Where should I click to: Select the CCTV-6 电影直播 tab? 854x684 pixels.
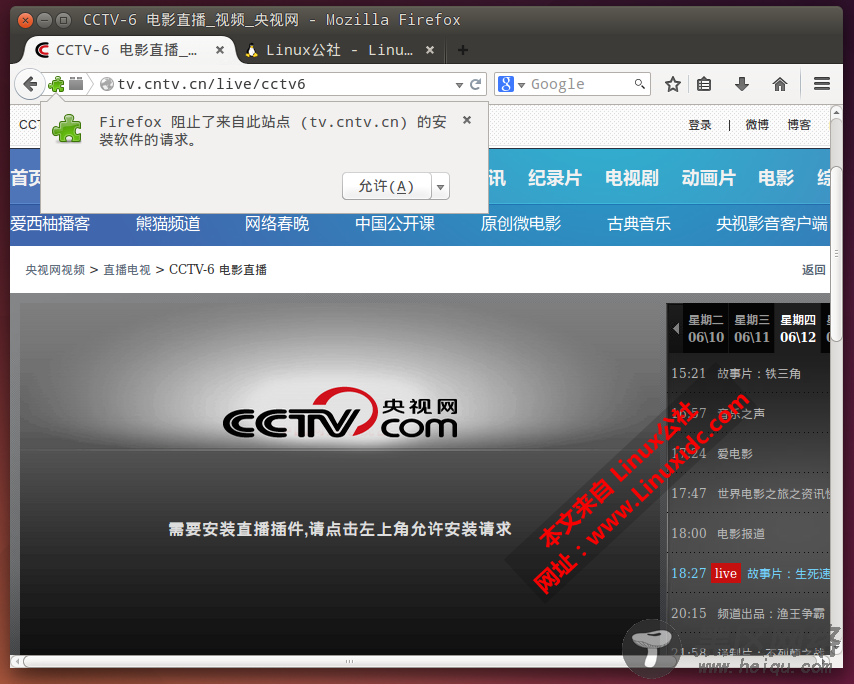click(x=129, y=50)
